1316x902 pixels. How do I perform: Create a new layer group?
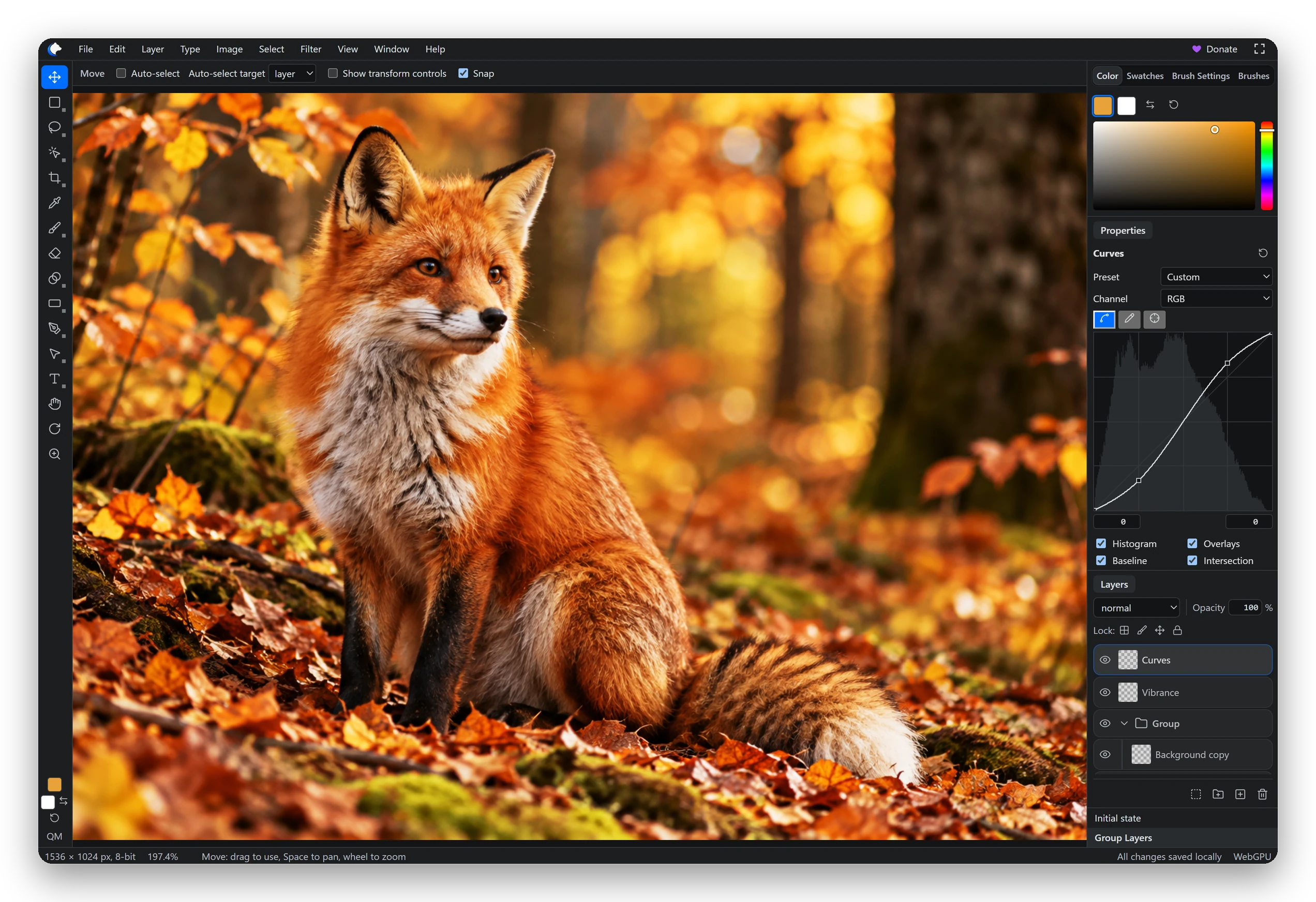tap(1218, 794)
